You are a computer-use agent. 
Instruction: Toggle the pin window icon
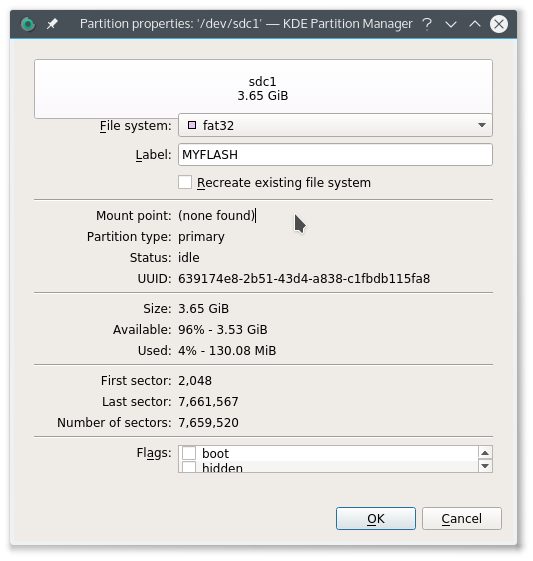coord(52,24)
